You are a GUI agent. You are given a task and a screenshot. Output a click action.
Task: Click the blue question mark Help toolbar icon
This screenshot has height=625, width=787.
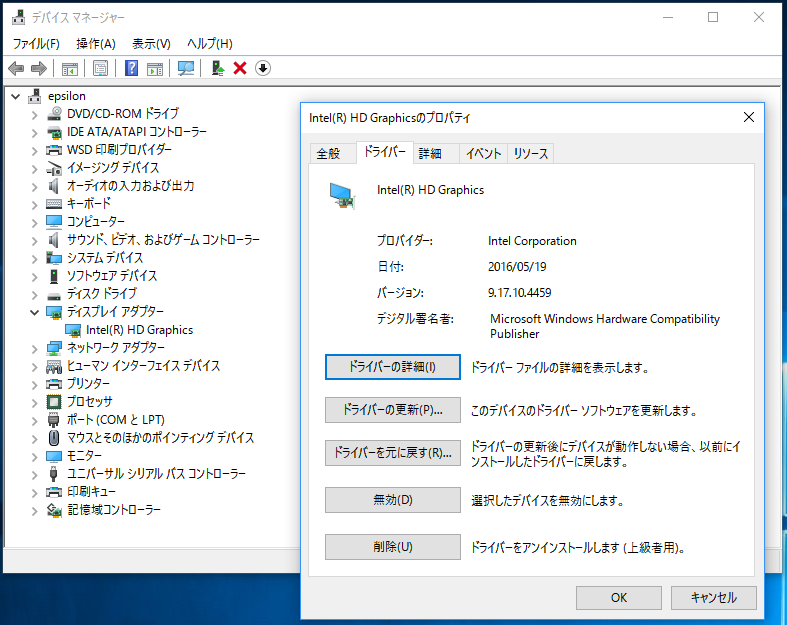tap(131, 68)
